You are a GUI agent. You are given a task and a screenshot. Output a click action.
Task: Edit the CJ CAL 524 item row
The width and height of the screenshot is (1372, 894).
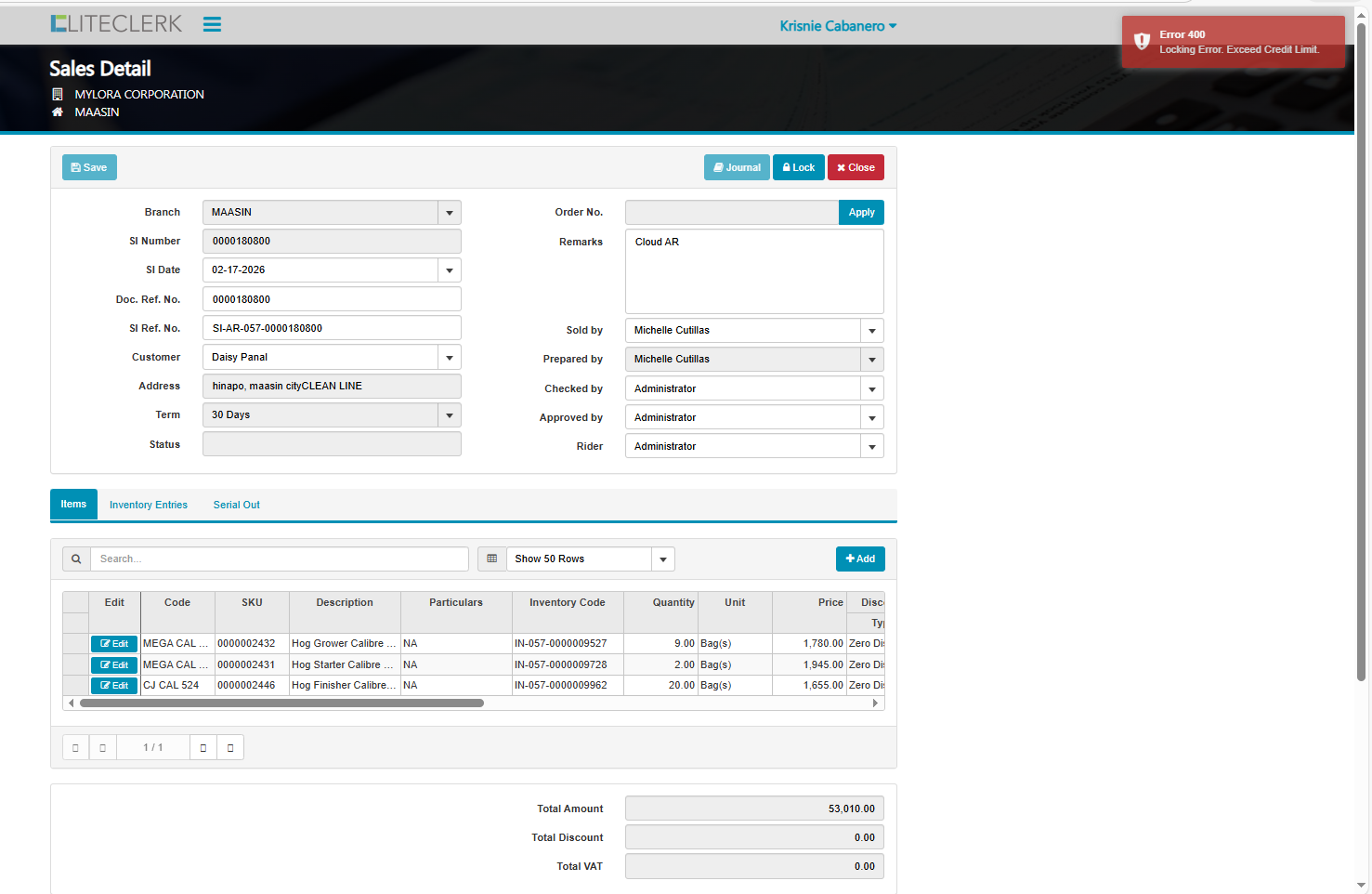pyautogui.click(x=114, y=686)
